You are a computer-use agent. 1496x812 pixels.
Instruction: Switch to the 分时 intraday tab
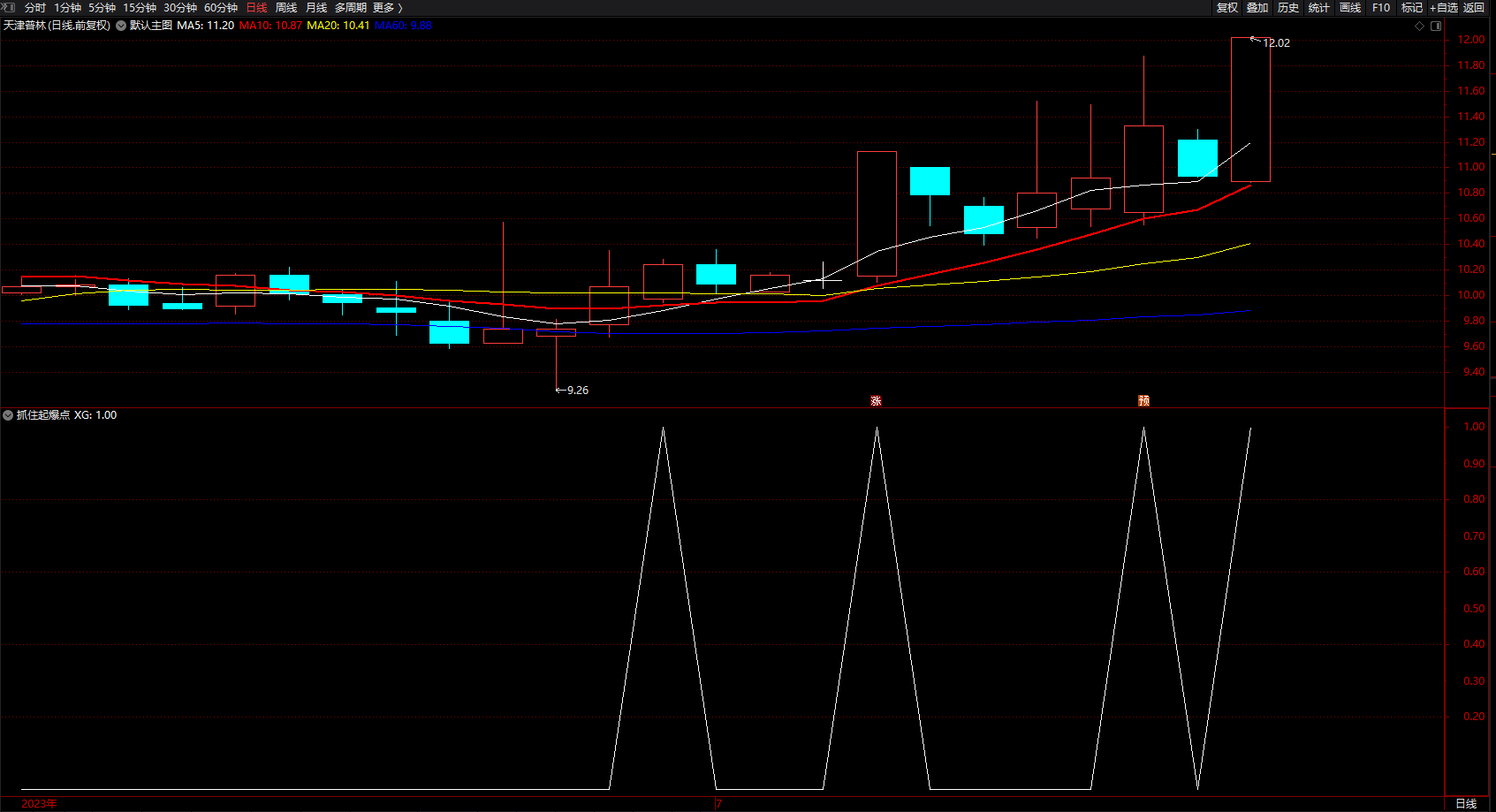point(35,8)
